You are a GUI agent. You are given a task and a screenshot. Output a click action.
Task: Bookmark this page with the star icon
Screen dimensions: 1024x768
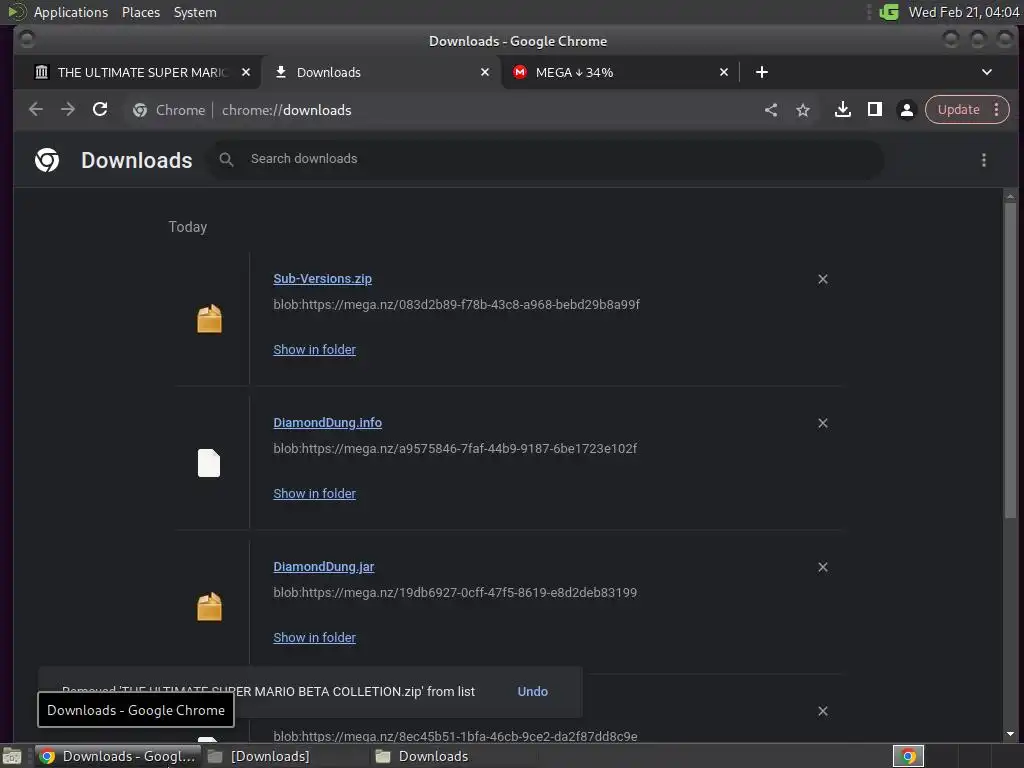803,110
